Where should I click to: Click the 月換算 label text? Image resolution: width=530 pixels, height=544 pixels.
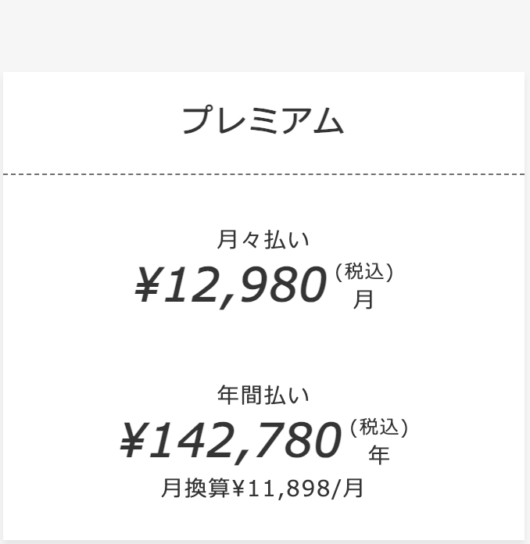pos(195,488)
